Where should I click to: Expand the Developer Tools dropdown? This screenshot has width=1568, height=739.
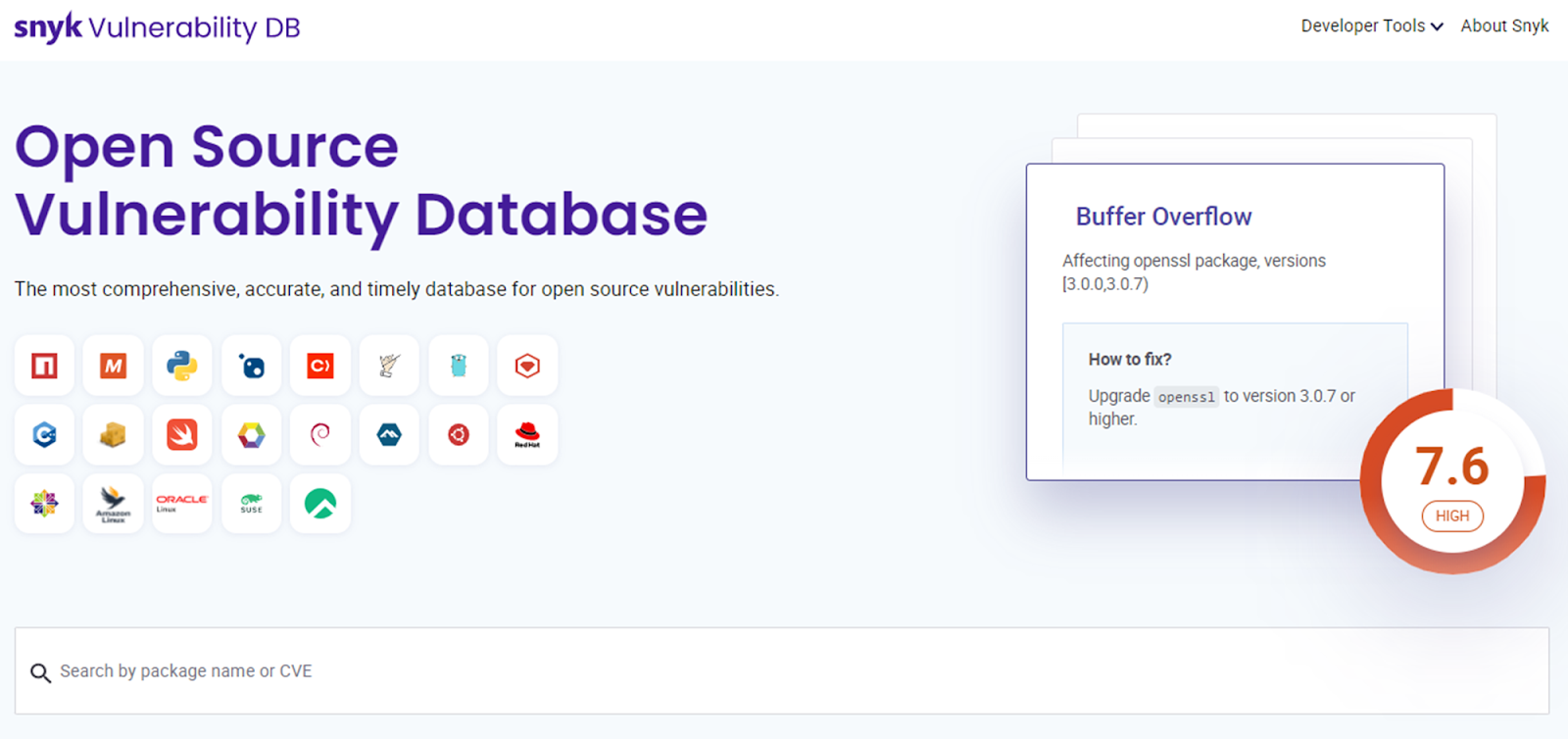tap(1371, 26)
